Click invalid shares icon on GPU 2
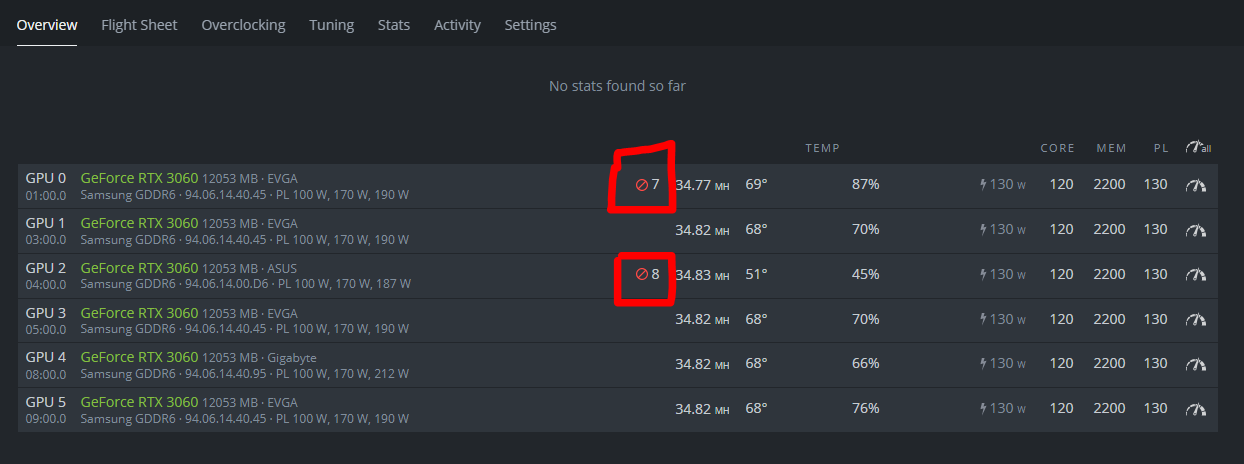This screenshot has width=1244, height=464. pyautogui.click(x=642, y=274)
